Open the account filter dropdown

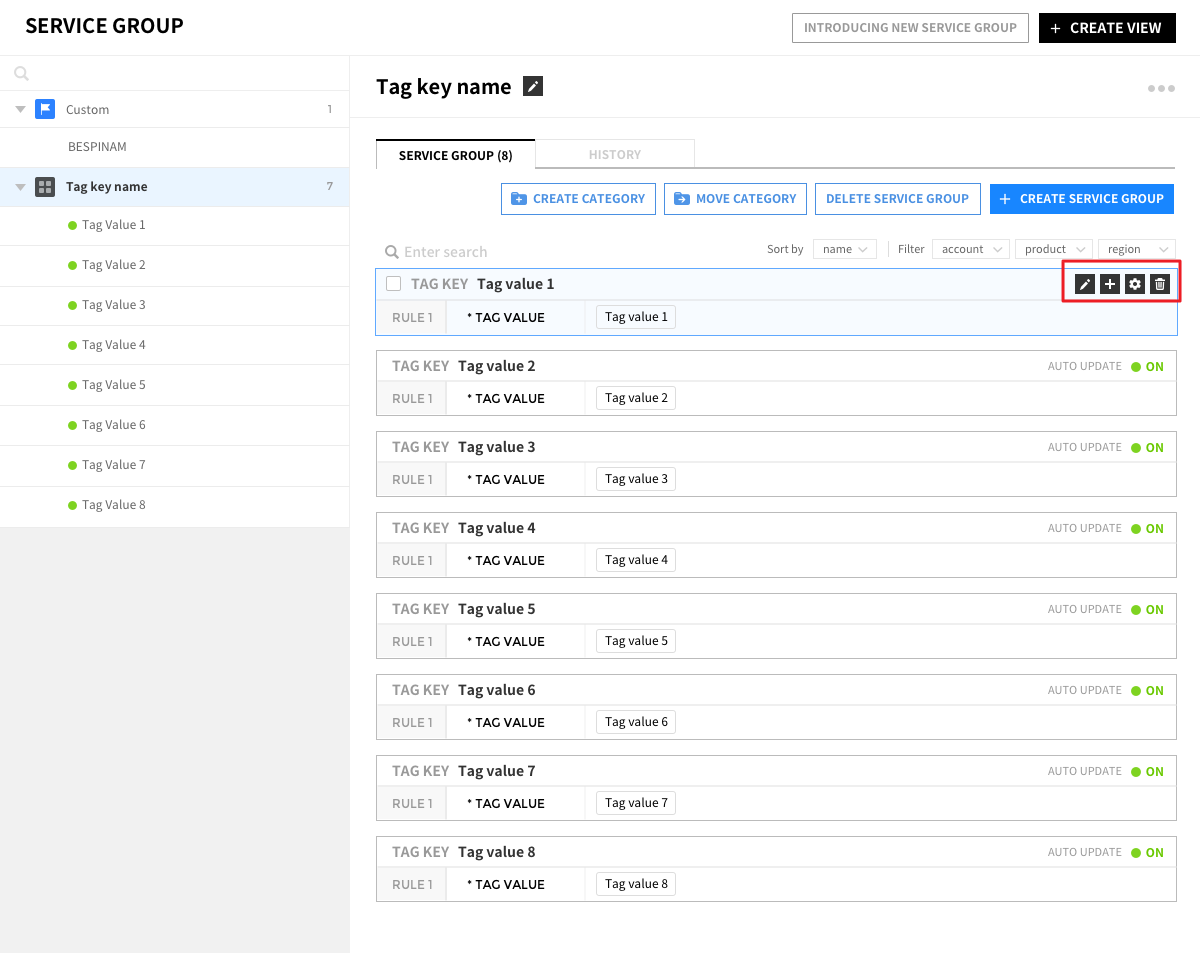pos(970,249)
